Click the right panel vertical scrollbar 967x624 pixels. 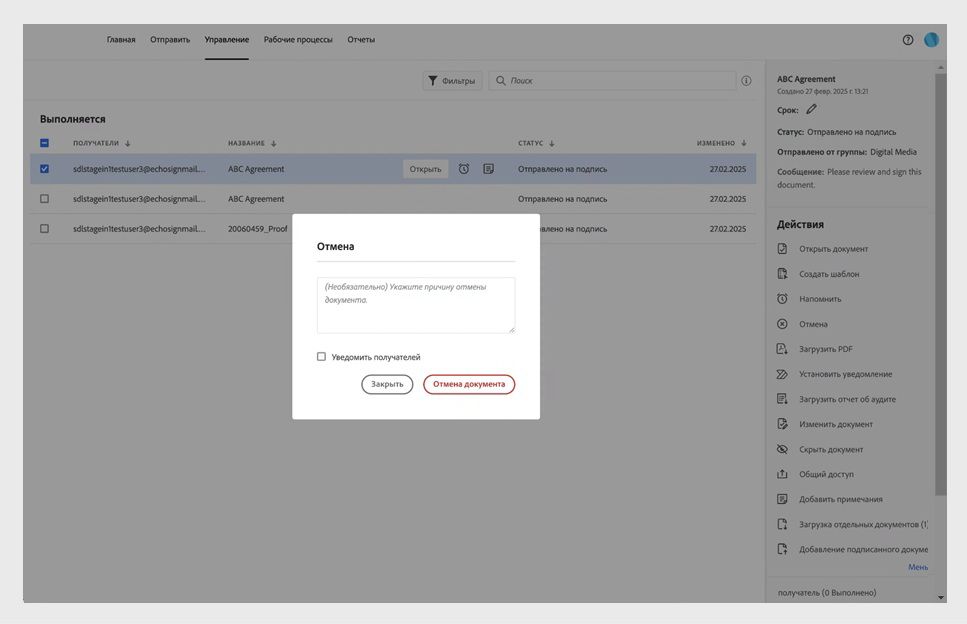[940, 284]
